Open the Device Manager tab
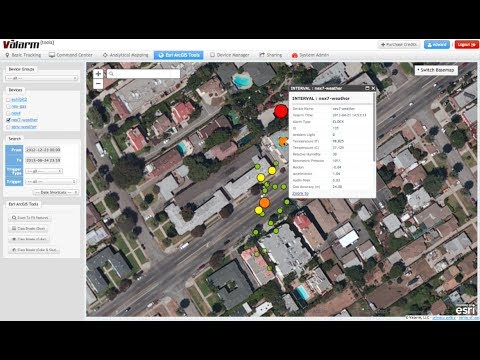The width and height of the screenshot is (480, 360). pos(230,55)
